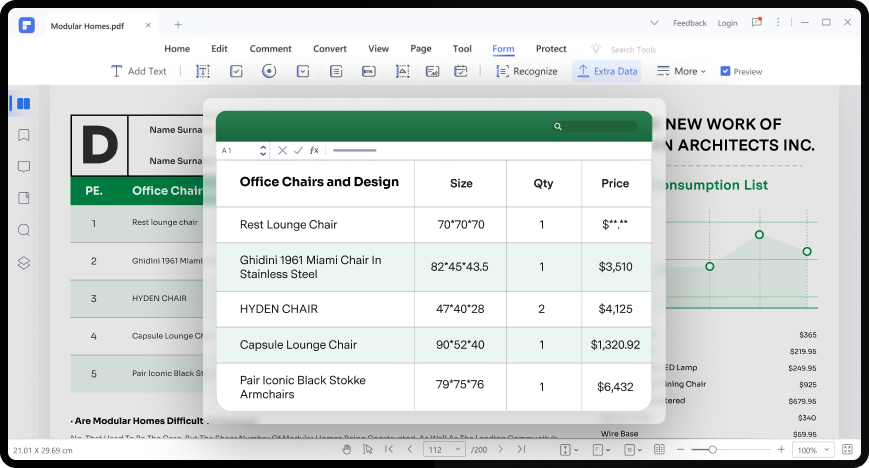Select the date field form tool

461,71
